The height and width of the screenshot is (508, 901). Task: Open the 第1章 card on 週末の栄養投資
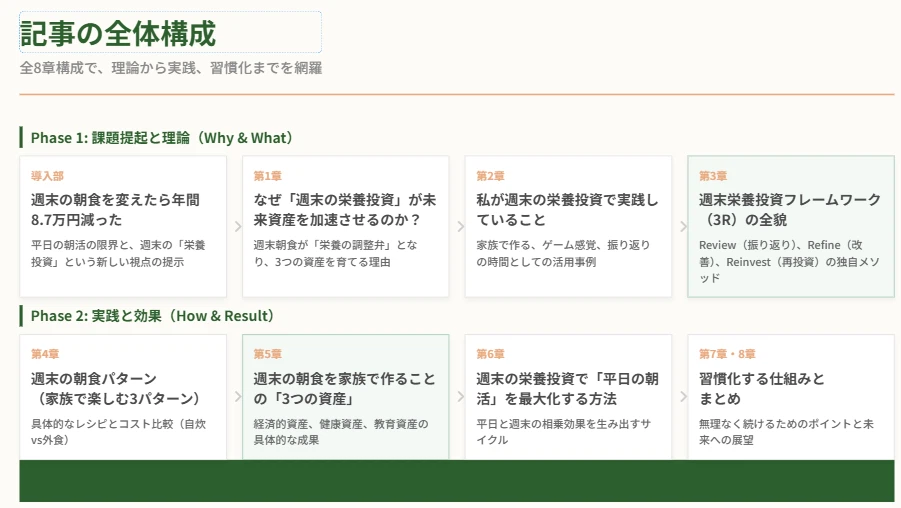[345, 226]
